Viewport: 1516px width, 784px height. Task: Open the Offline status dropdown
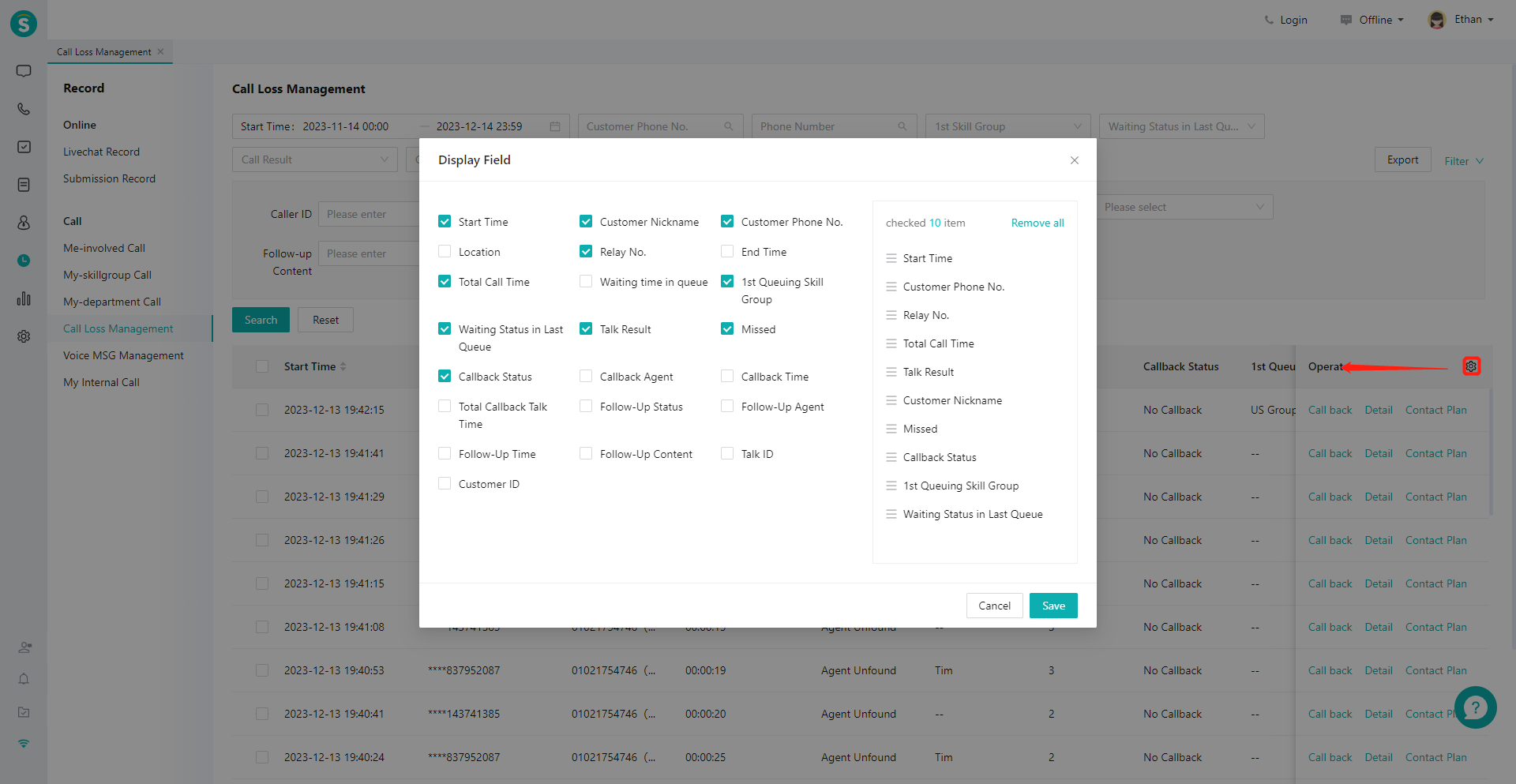1372,20
